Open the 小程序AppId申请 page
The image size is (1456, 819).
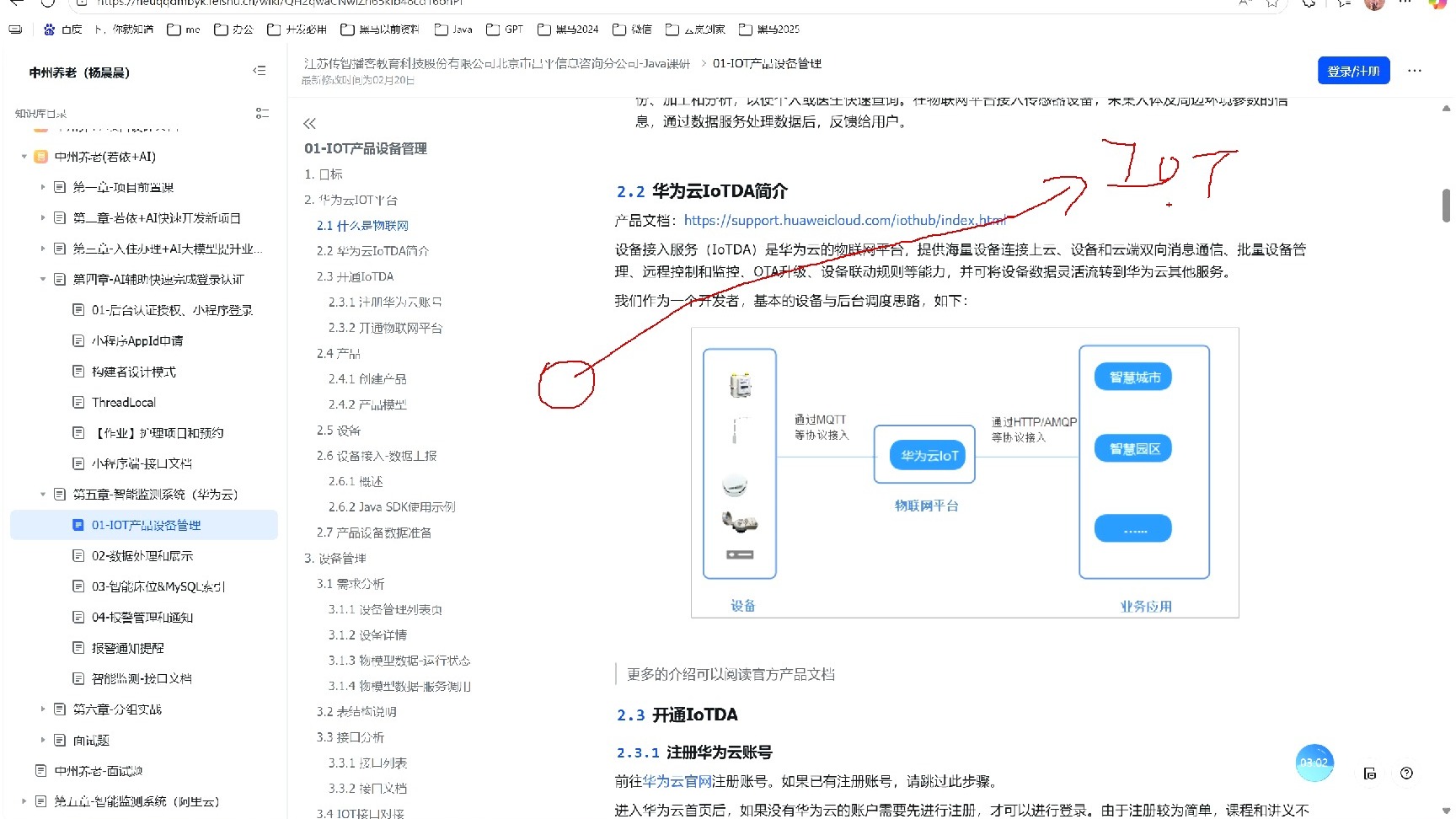coord(137,340)
